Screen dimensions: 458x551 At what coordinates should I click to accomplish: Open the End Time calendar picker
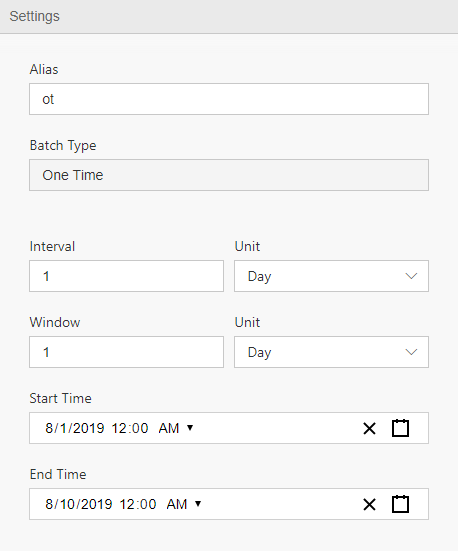400,504
